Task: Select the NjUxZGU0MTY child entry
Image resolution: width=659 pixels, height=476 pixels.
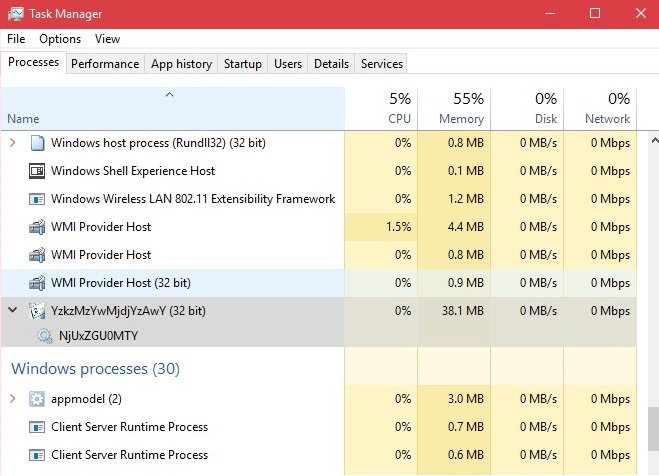Action: (98, 336)
